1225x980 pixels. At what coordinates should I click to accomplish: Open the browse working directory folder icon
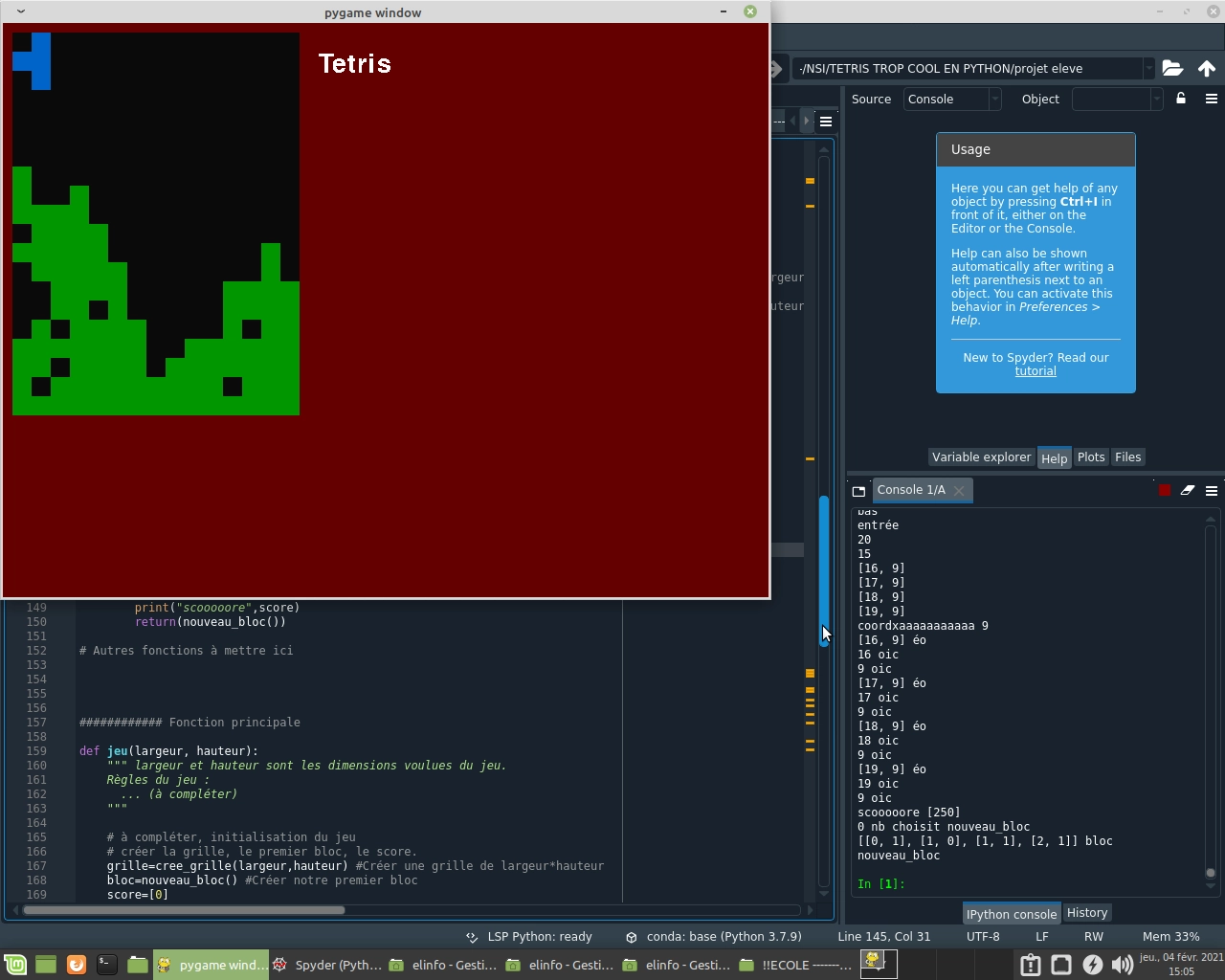pos(1172,68)
